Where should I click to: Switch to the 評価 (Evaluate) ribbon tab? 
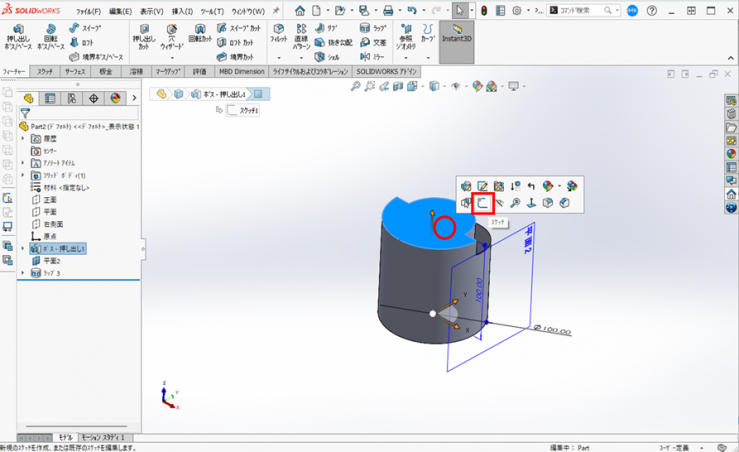[199, 72]
